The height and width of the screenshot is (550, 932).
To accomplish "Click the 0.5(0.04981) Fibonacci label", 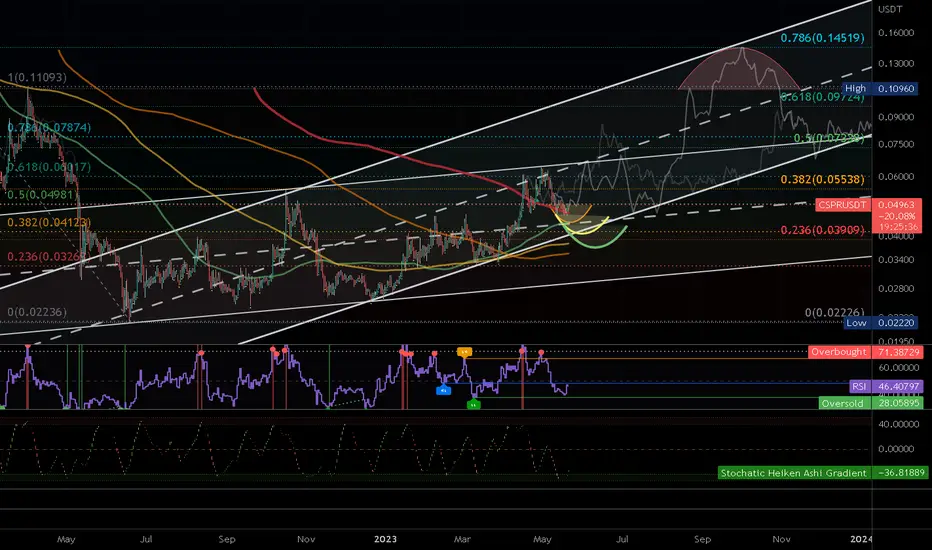I will 40,194.
